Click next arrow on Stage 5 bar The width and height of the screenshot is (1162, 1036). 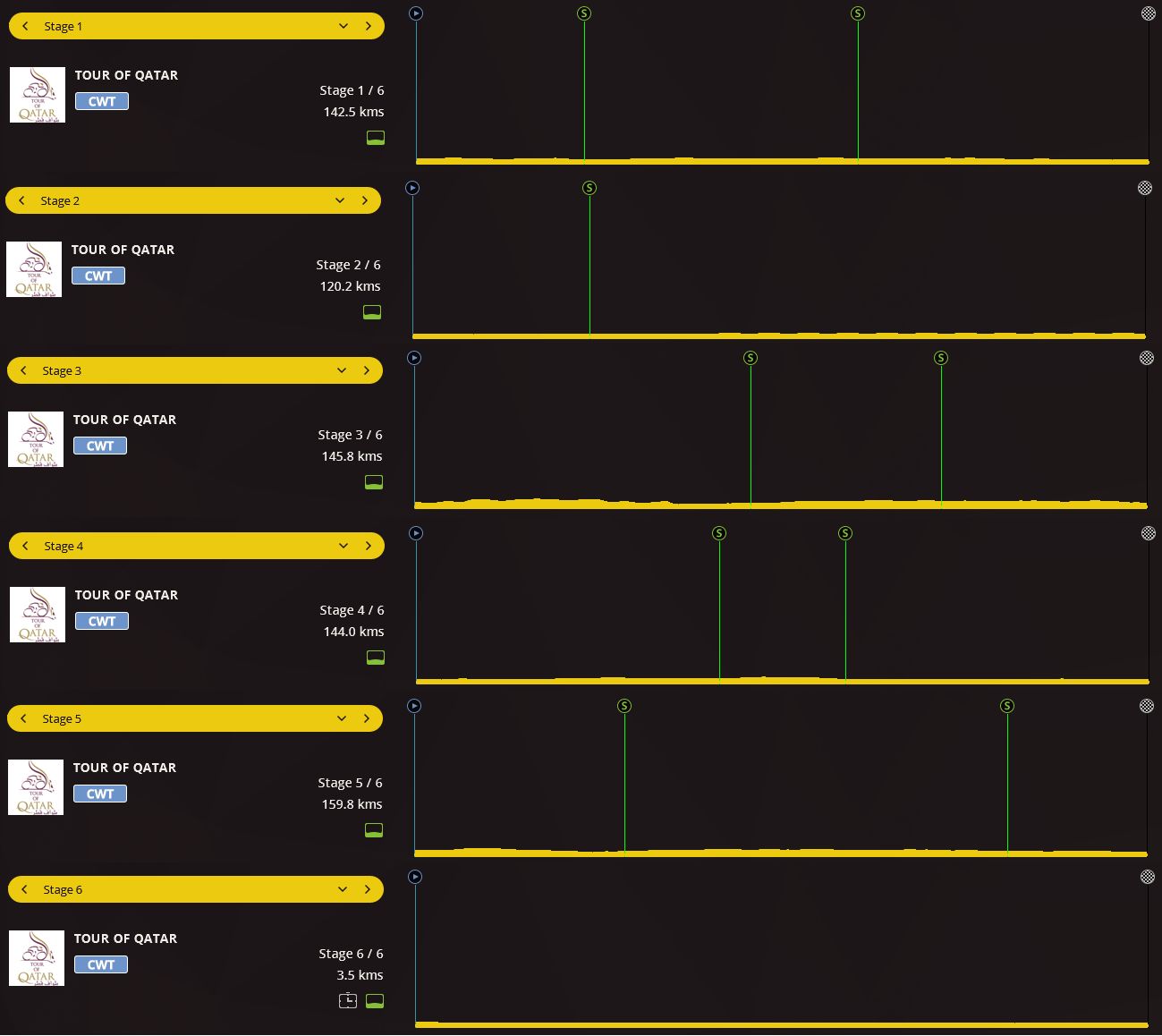click(x=367, y=718)
